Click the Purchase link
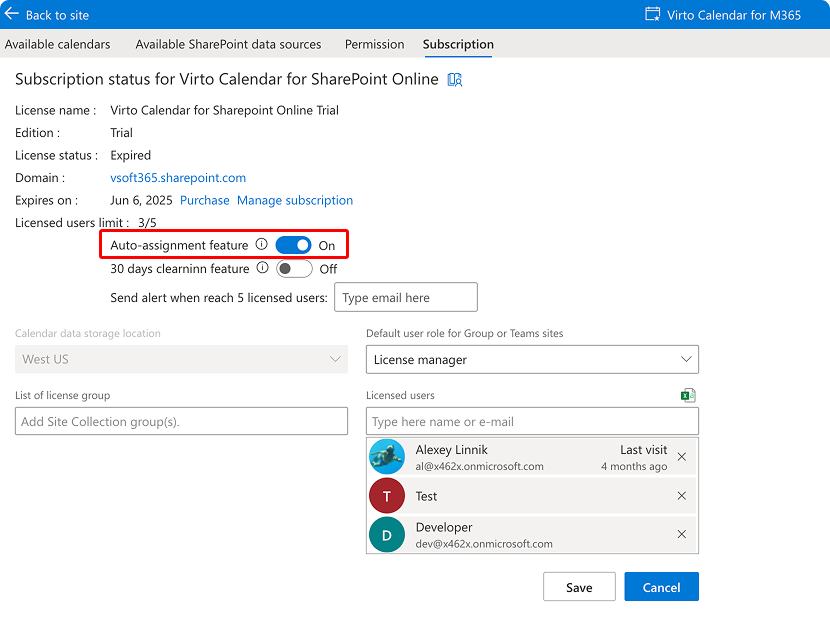 [x=205, y=200]
